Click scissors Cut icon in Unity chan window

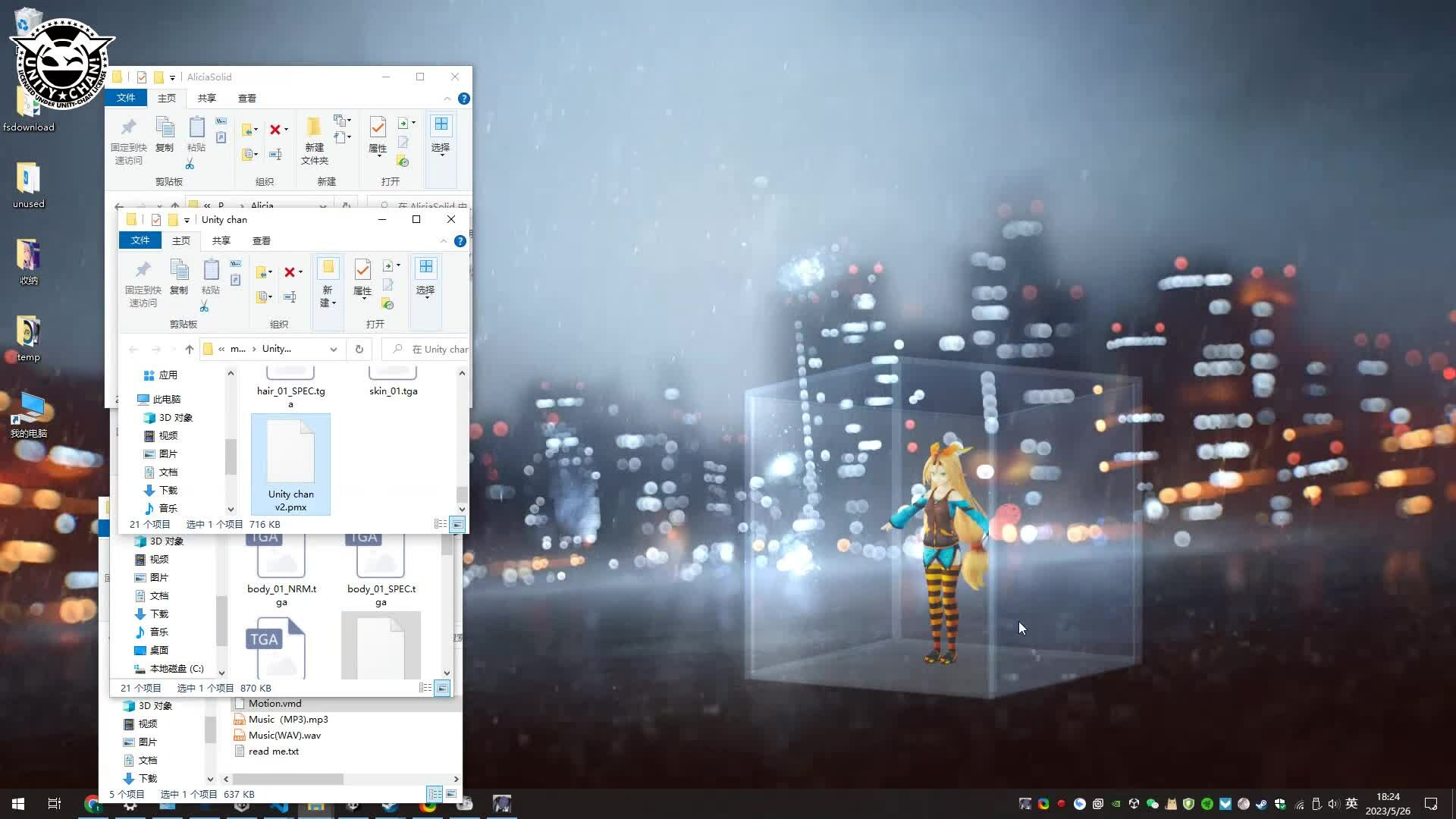pyautogui.click(x=204, y=306)
